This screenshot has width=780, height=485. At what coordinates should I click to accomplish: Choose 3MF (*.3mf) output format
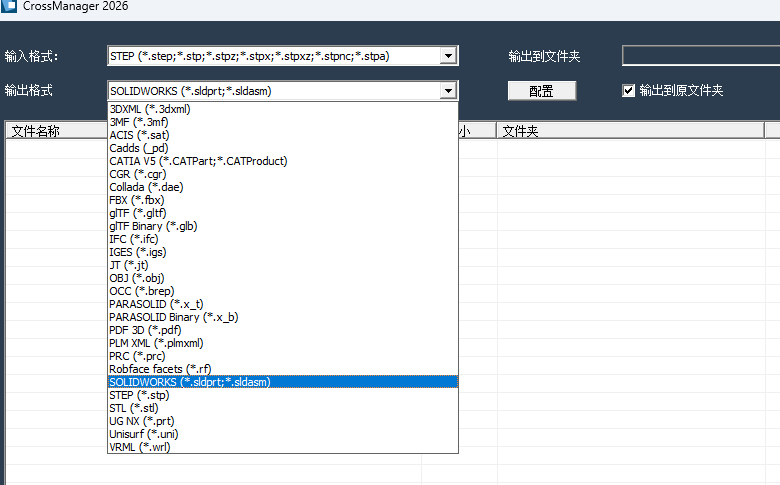pyautogui.click(x=283, y=122)
